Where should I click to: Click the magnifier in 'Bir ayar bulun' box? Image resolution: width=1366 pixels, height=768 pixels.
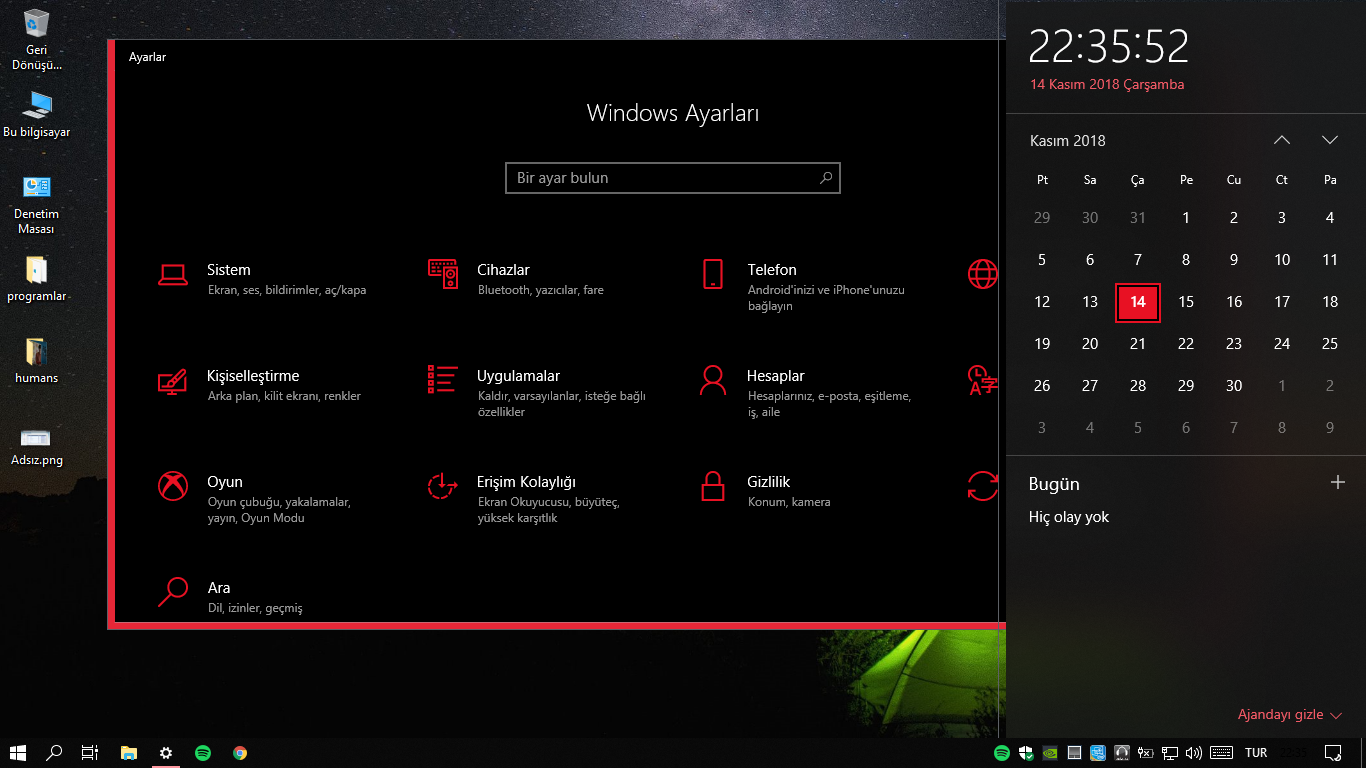pos(826,178)
